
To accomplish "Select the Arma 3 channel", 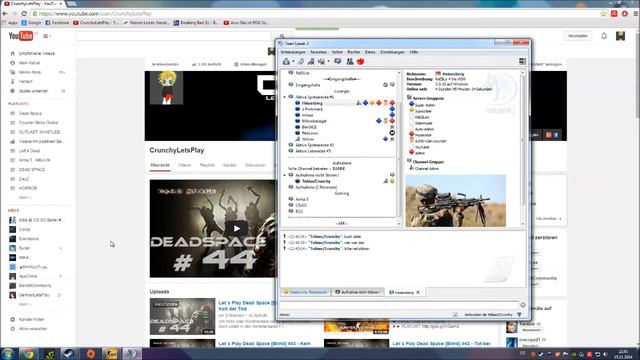I will point(302,199).
